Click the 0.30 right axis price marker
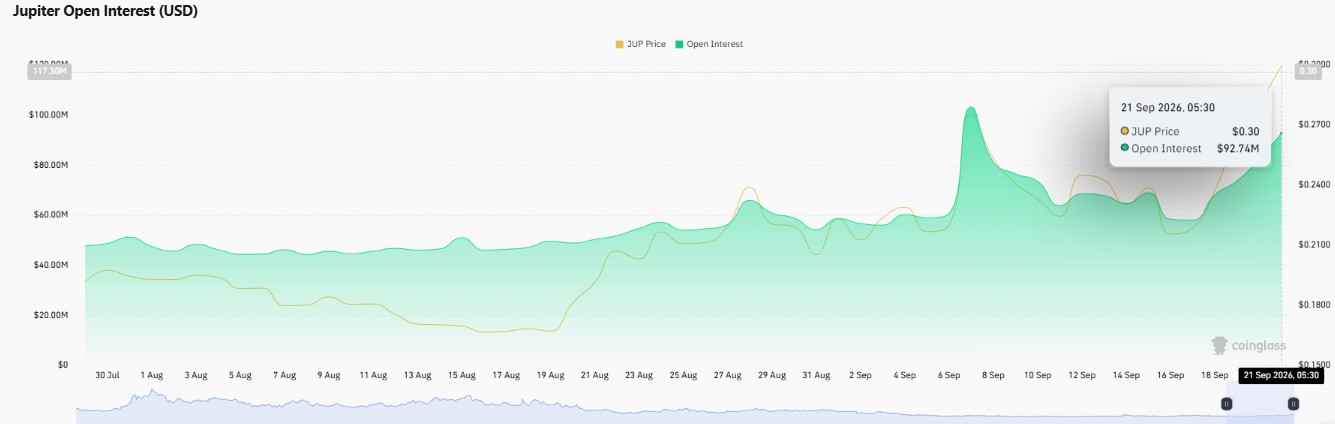1335x424 pixels. point(1308,70)
